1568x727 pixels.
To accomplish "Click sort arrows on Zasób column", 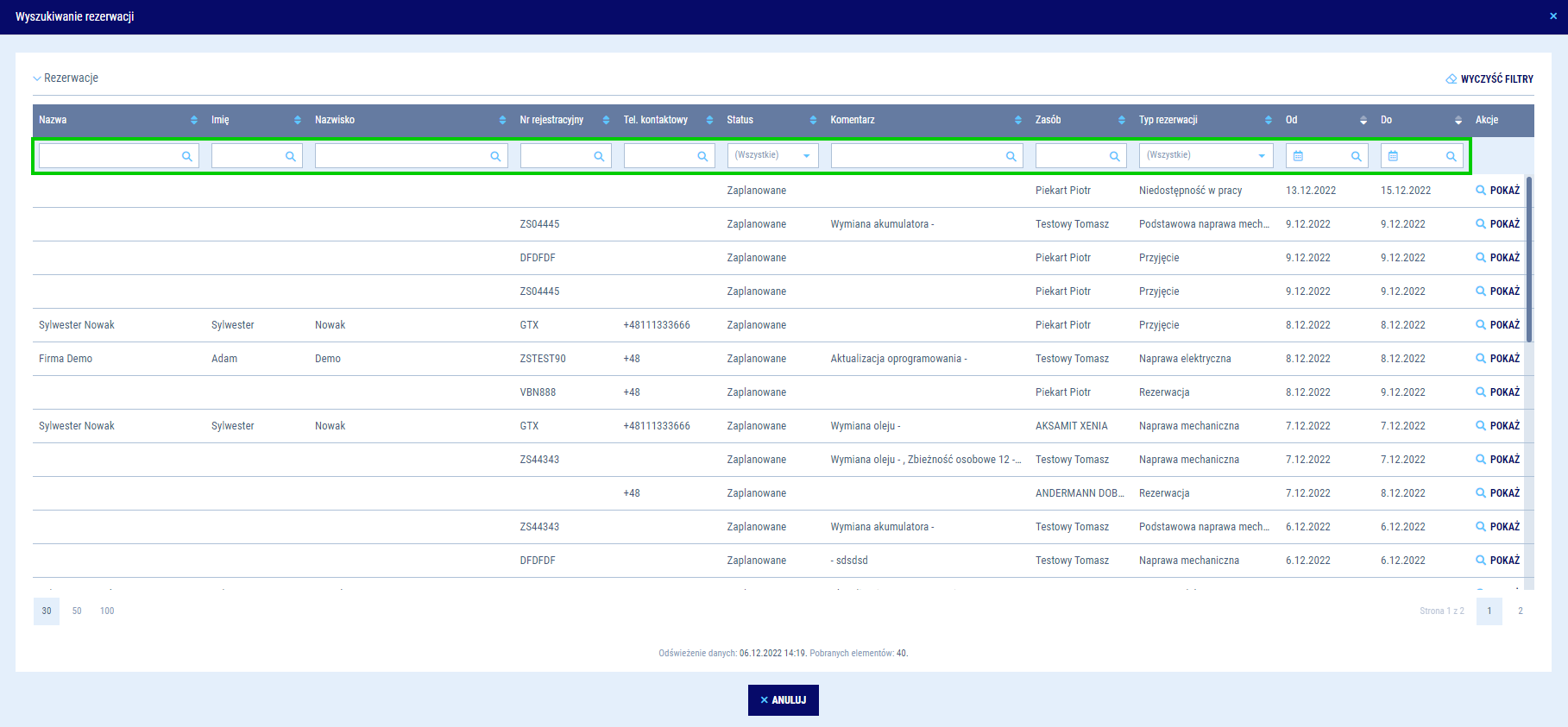I will point(1121,120).
